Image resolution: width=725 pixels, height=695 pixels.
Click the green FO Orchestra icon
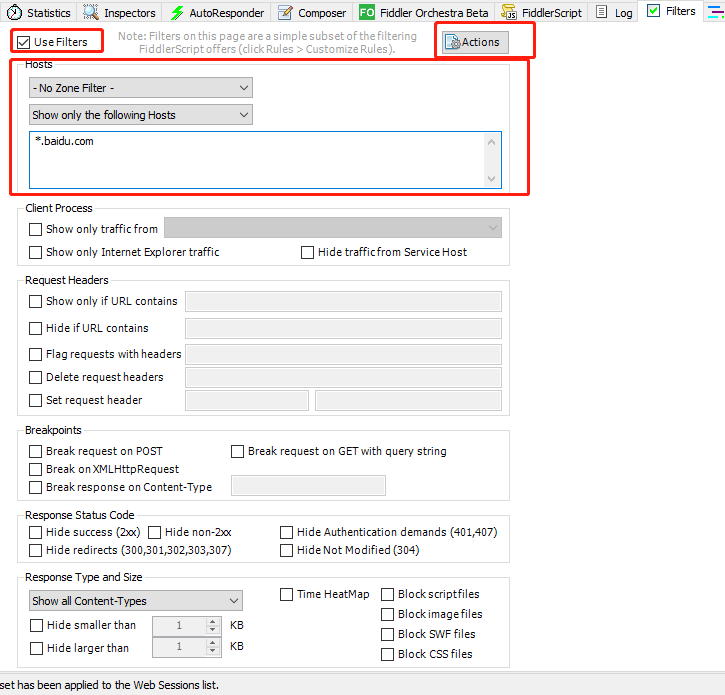tap(367, 13)
